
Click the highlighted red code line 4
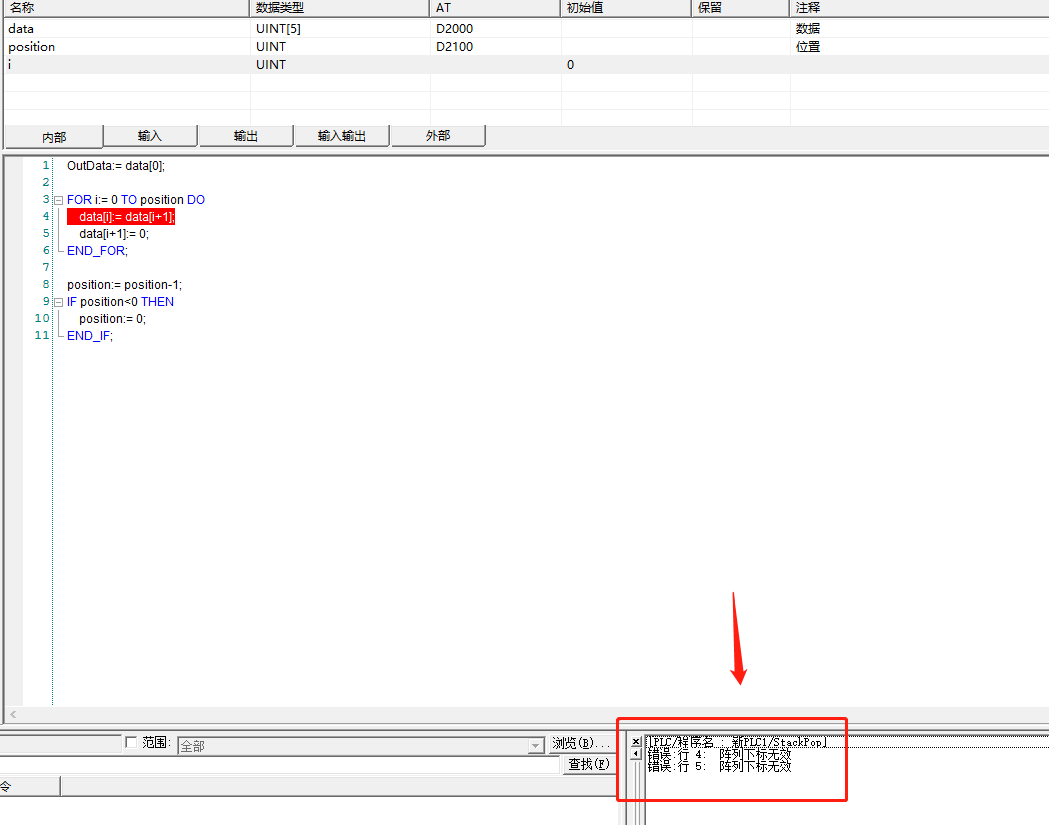click(121, 217)
